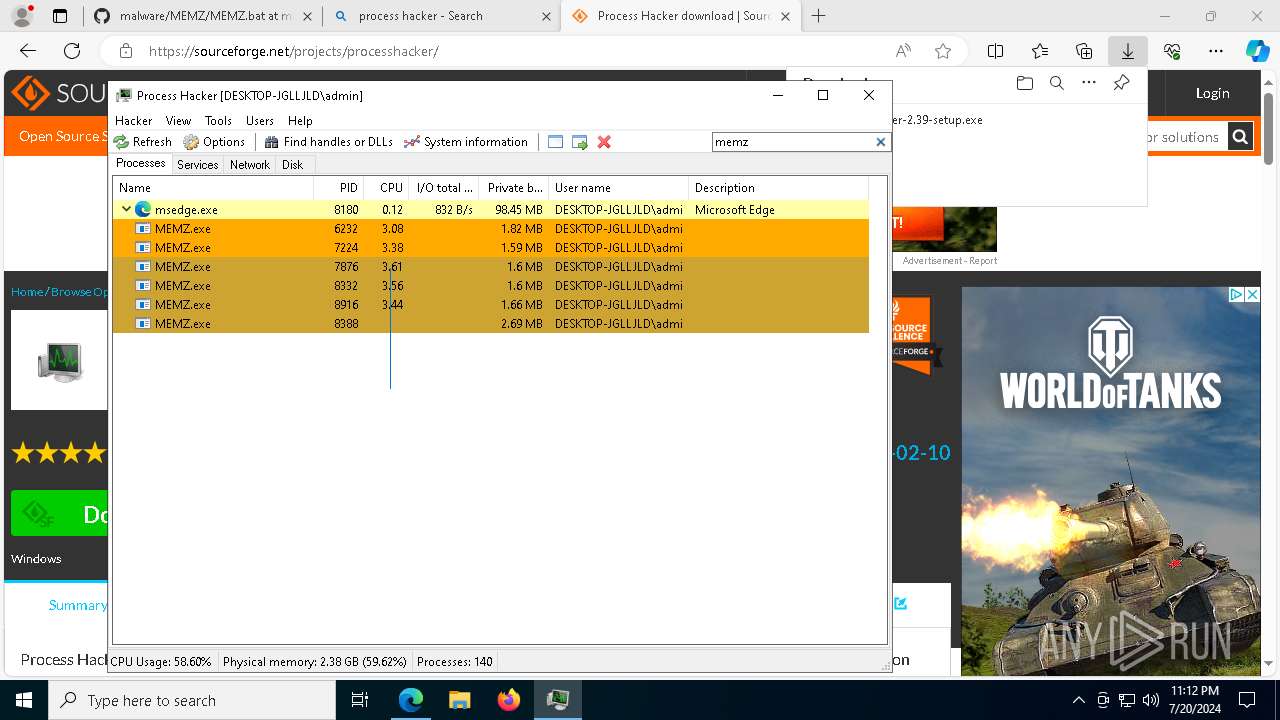Open File Explorer from the taskbar
Screen dimensions: 1280x720
click(x=460, y=700)
